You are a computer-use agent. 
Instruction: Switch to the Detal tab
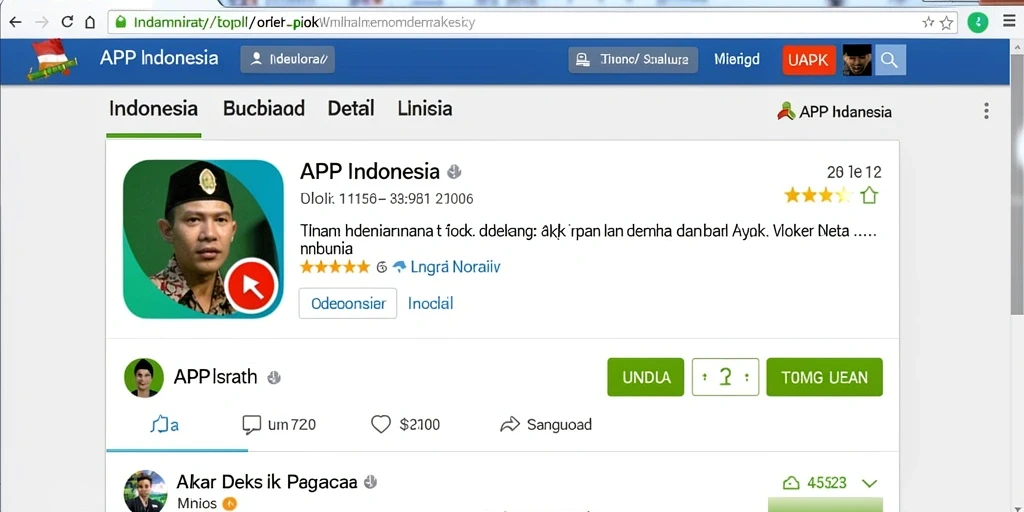tap(351, 108)
